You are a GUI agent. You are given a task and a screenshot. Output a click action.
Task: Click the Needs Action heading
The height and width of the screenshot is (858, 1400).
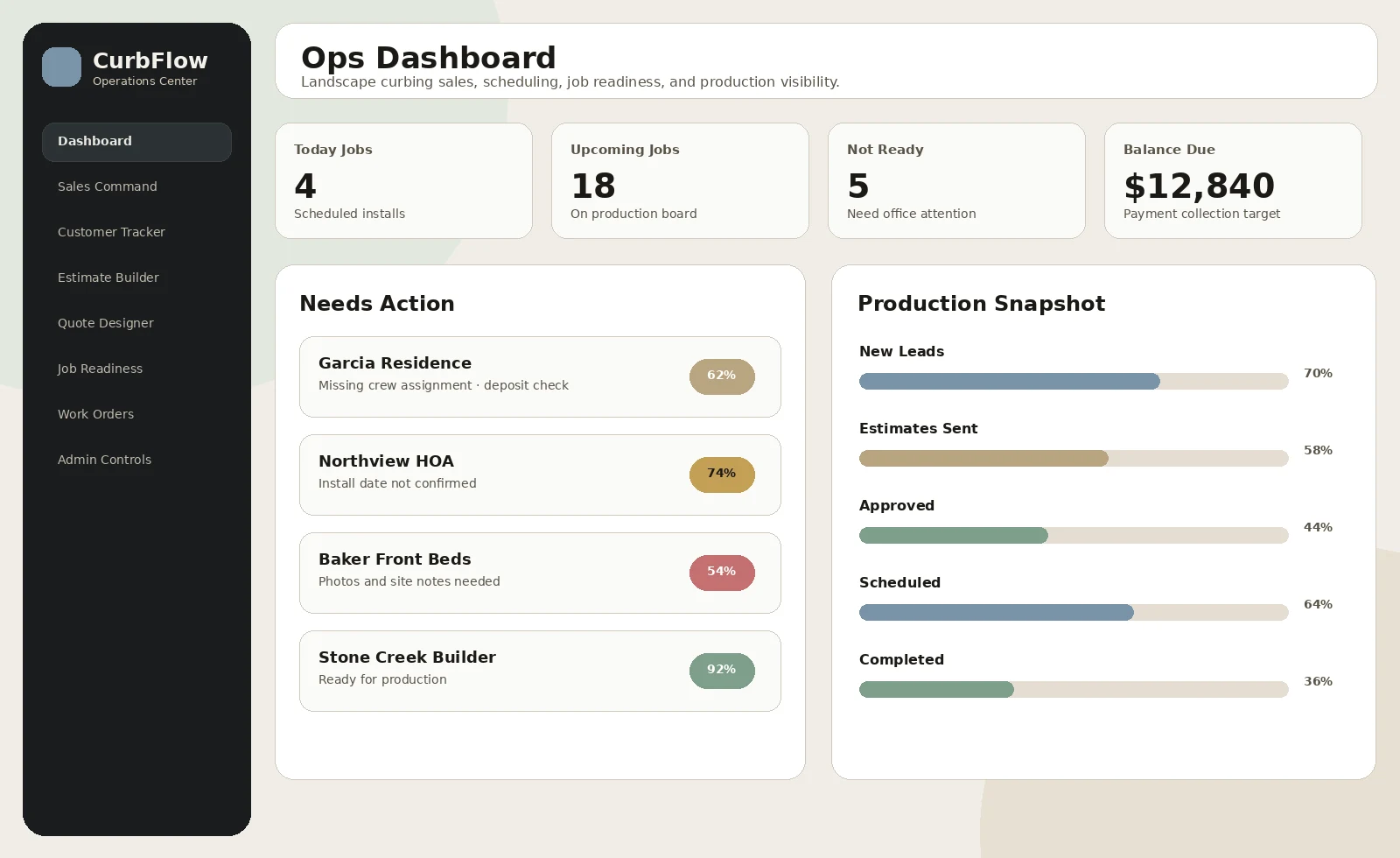point(377,304)
